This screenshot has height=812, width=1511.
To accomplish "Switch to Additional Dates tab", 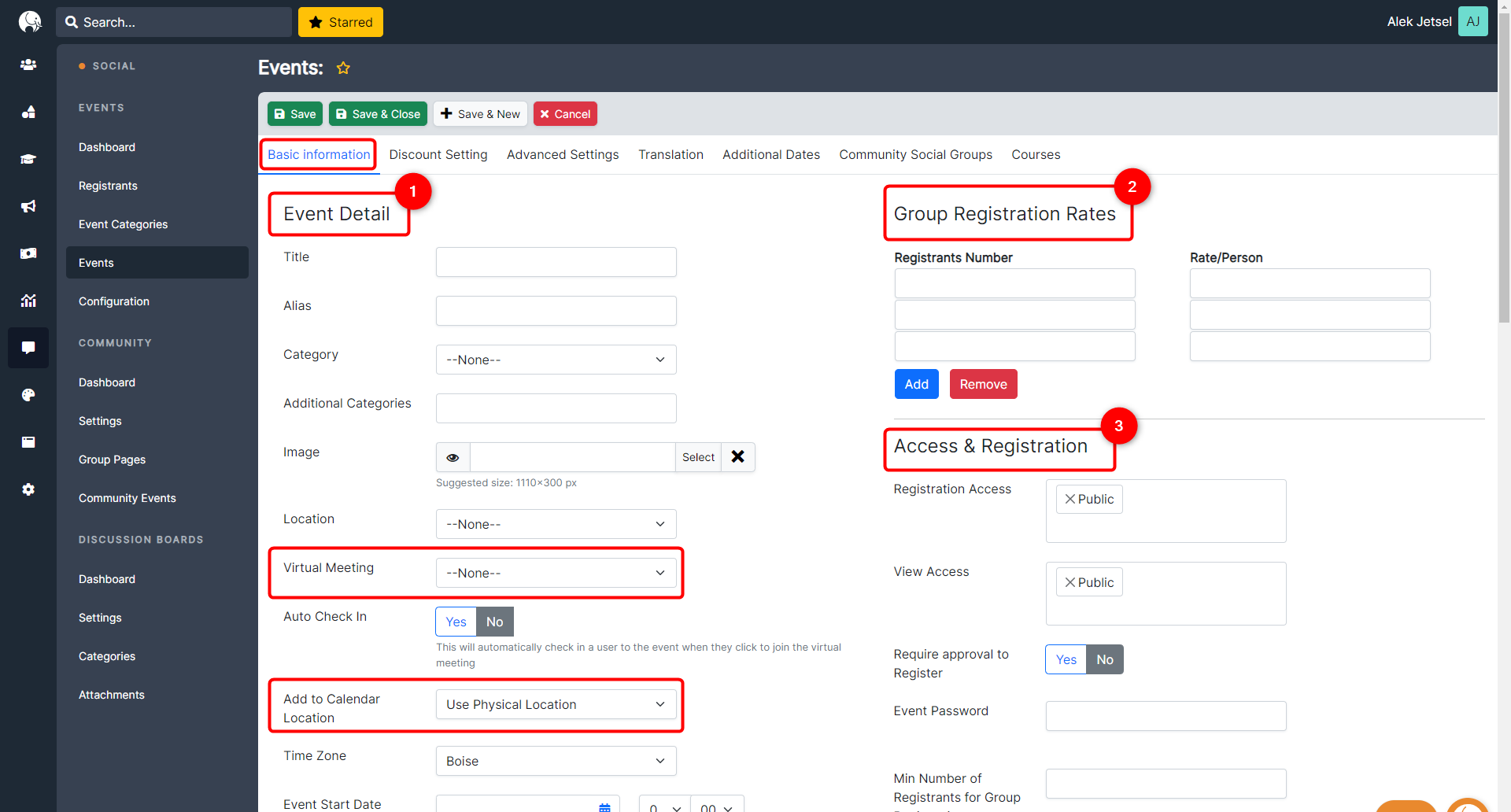I will (771, 154).
